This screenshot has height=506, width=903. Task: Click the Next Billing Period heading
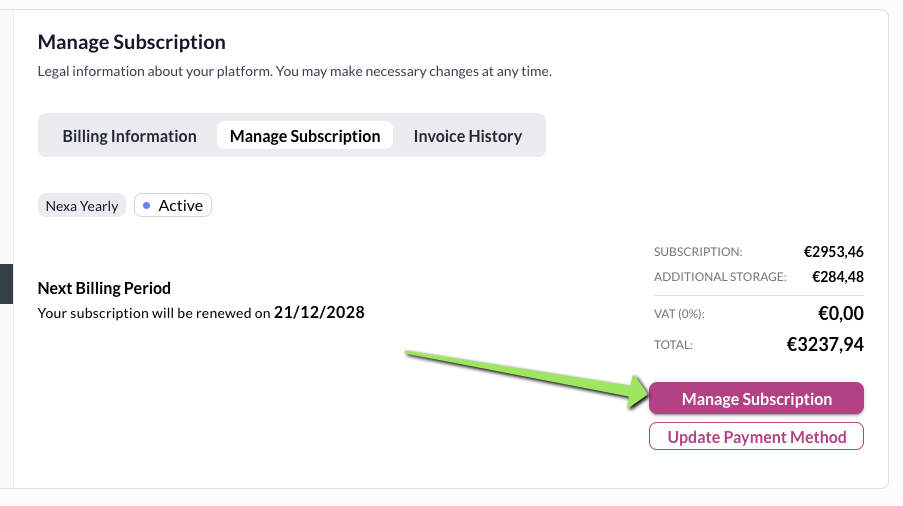104,288
